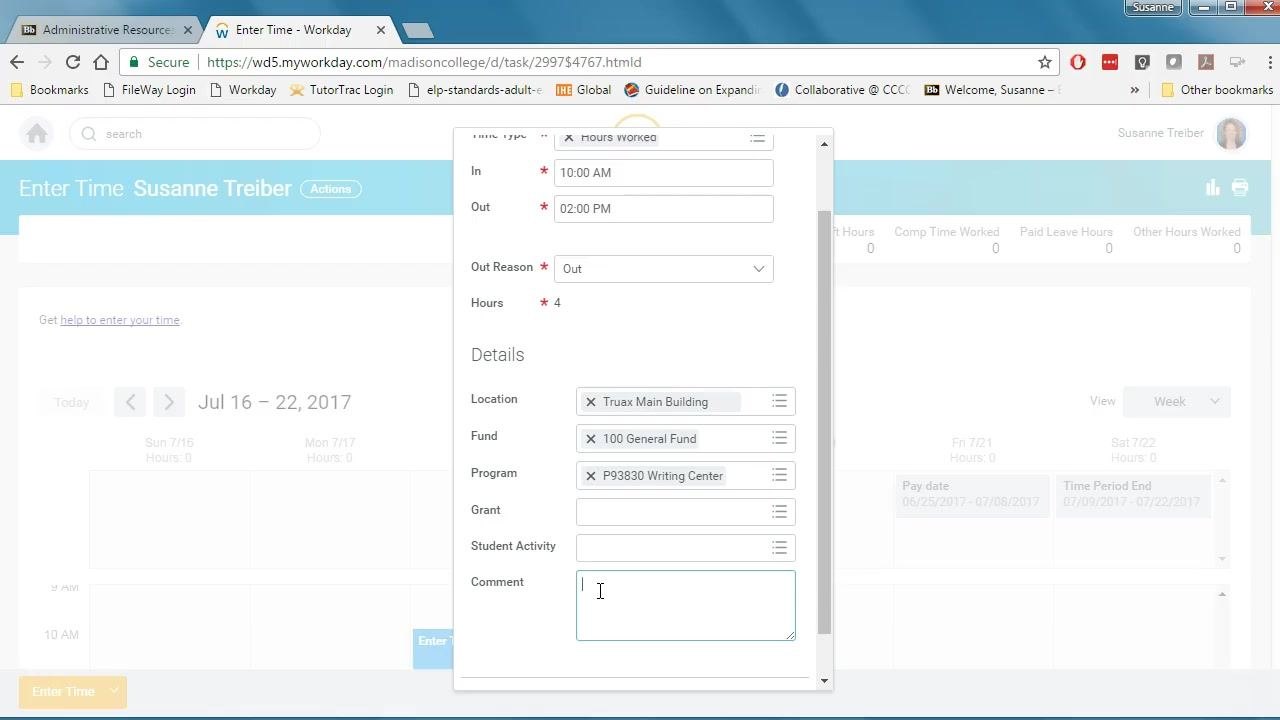This screenshot has height=720, width=1280.
Task: Click the Out time field
Action: 664,209
